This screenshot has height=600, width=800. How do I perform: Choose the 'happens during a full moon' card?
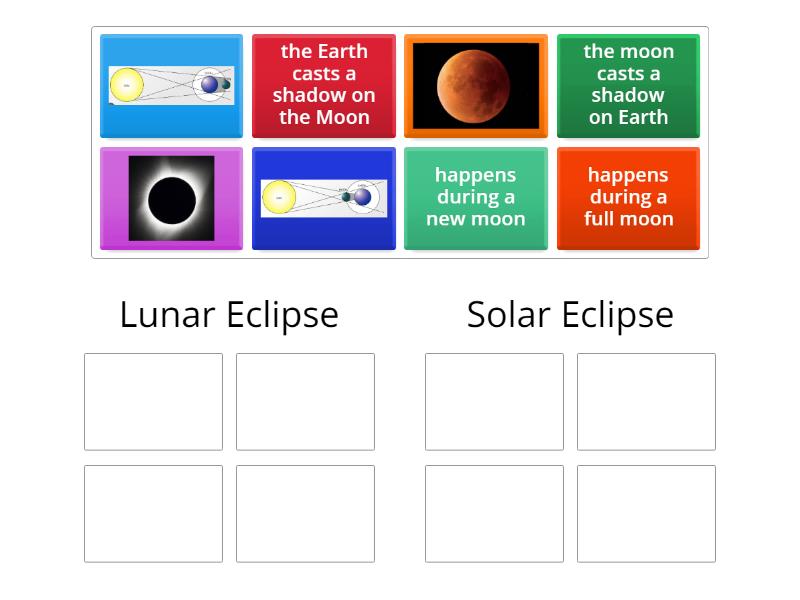click(628, 198)
